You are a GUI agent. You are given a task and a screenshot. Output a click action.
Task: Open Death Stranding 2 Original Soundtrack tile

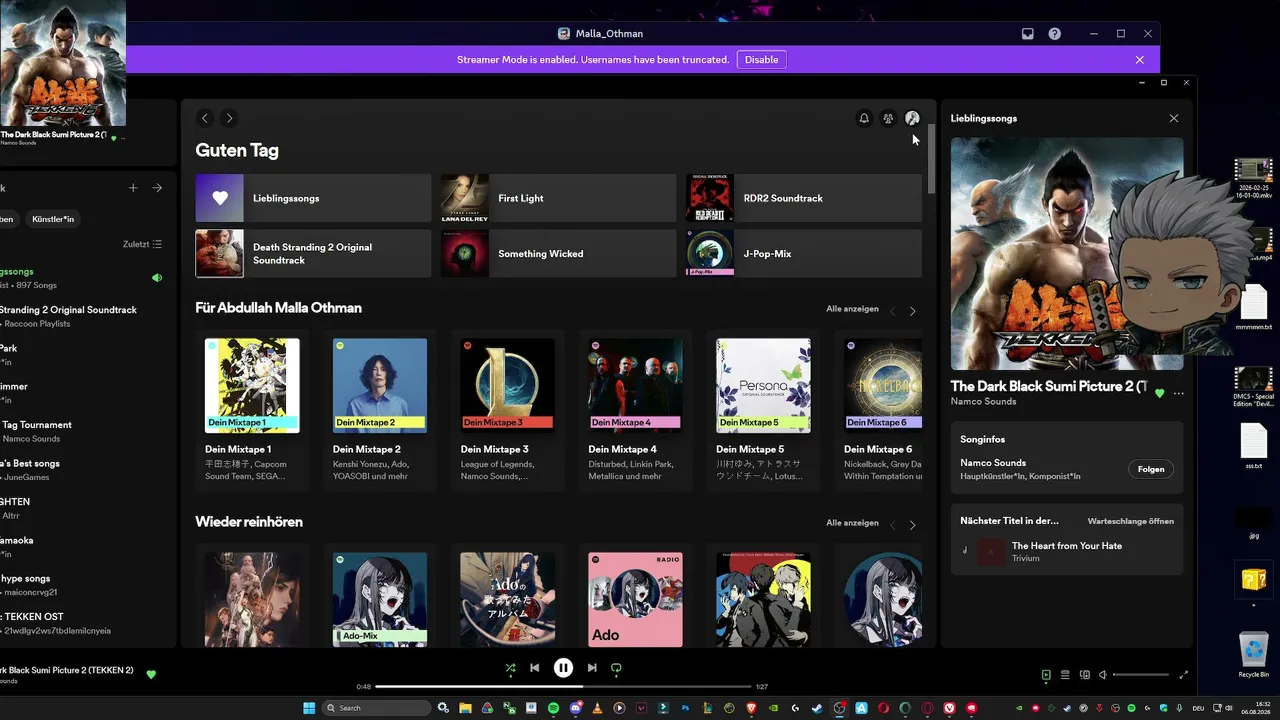313,253
